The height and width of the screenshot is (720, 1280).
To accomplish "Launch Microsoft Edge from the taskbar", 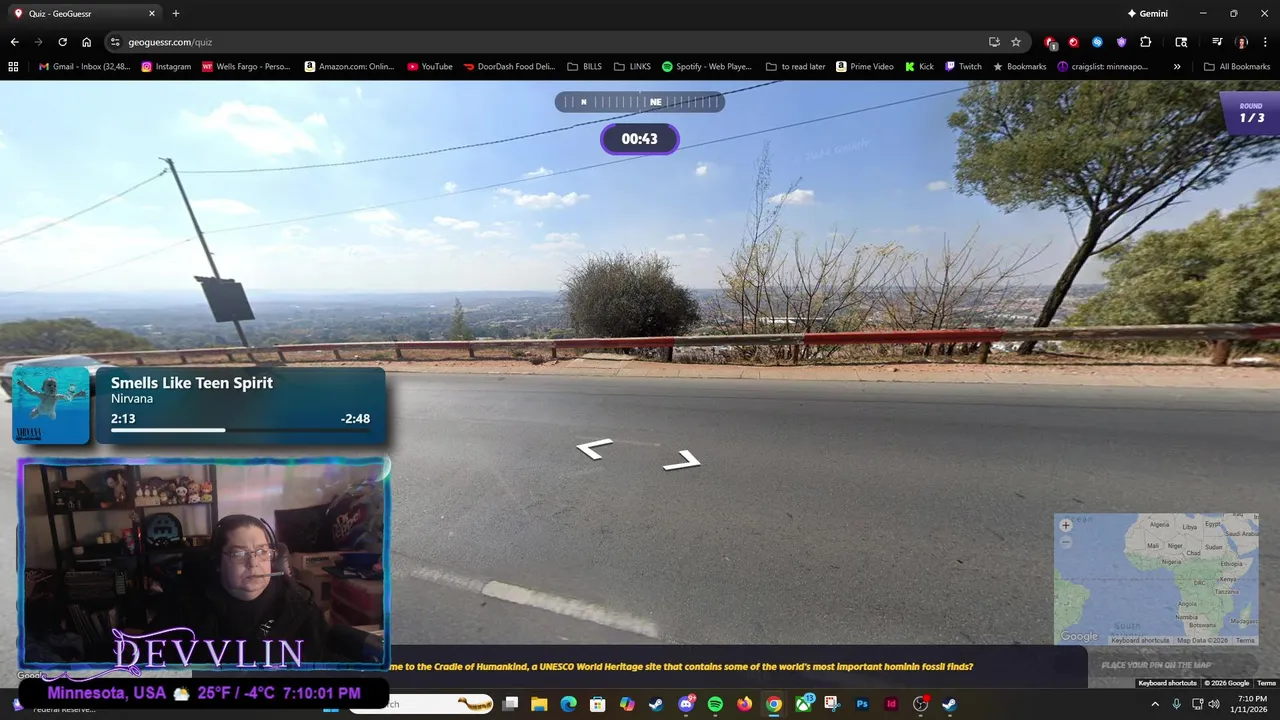I will coord(568,704).
